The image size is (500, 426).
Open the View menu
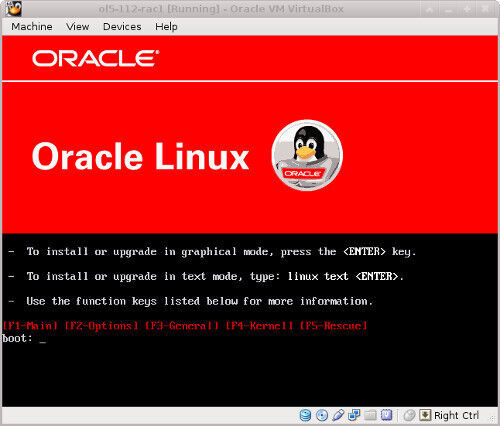click(77, 27)
